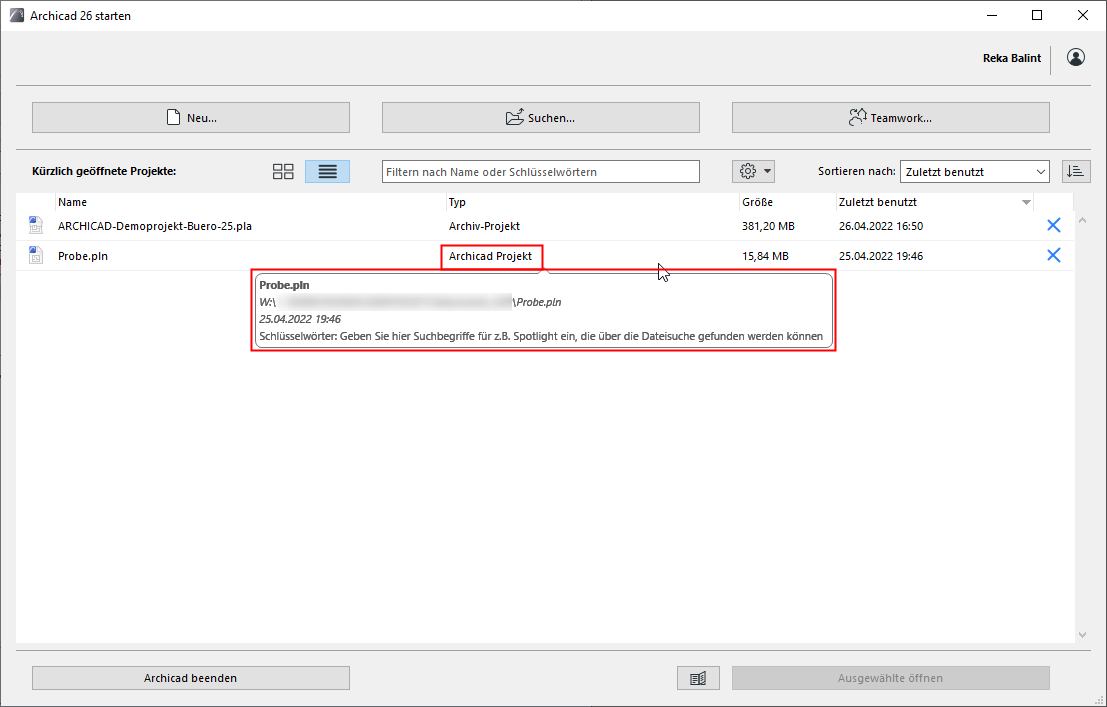Minimize the Archicad 26 starten window

(x=990, y=15)
